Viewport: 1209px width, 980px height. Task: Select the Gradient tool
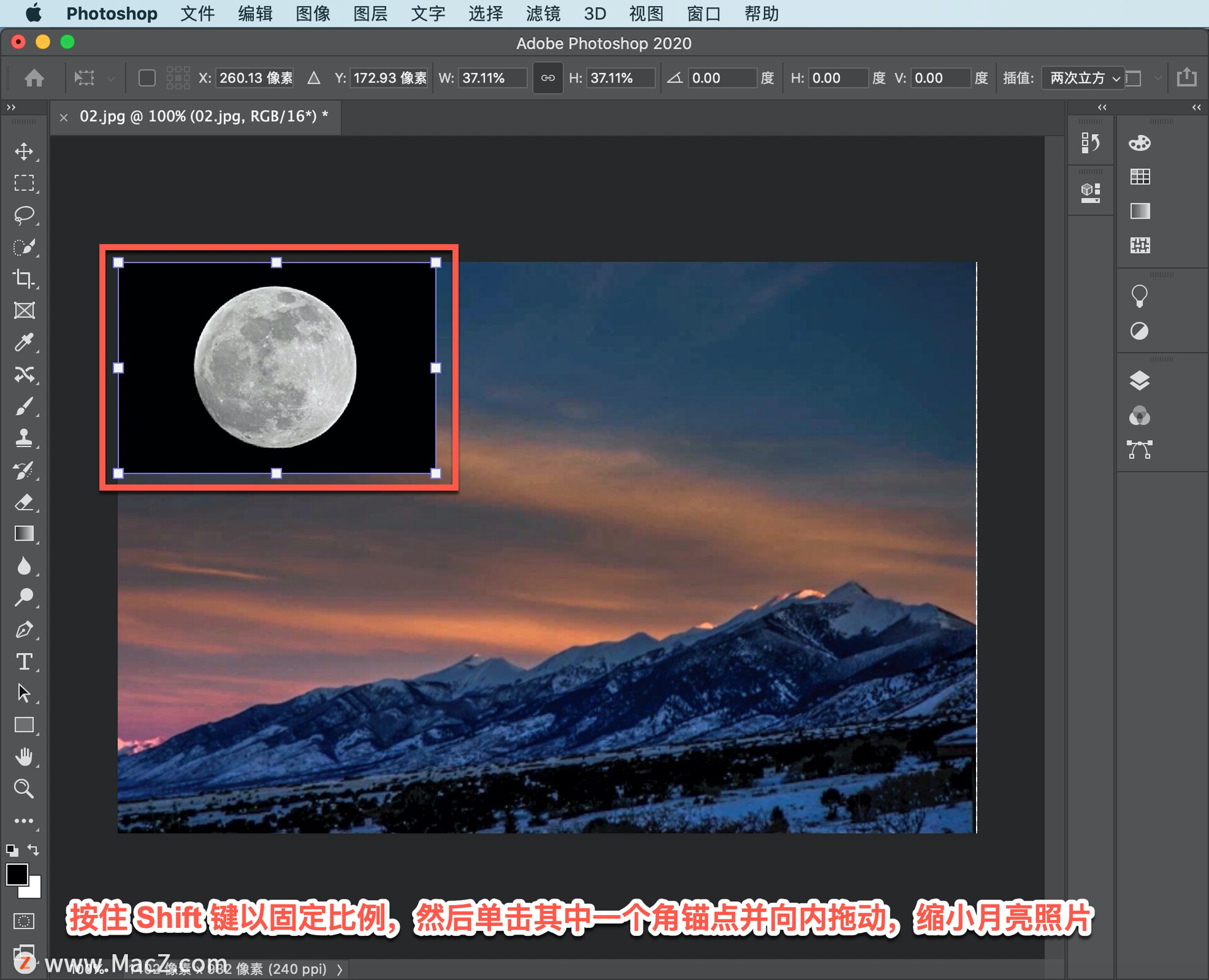pos(24,534)
